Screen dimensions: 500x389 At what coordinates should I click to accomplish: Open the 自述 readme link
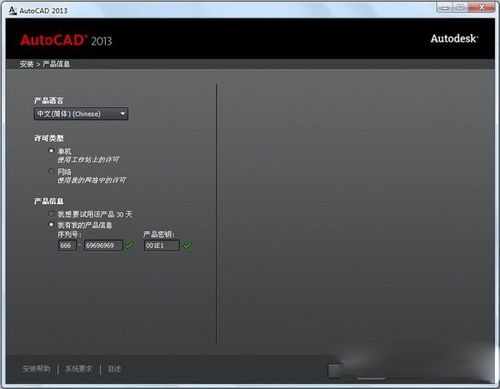click(114, 369)
